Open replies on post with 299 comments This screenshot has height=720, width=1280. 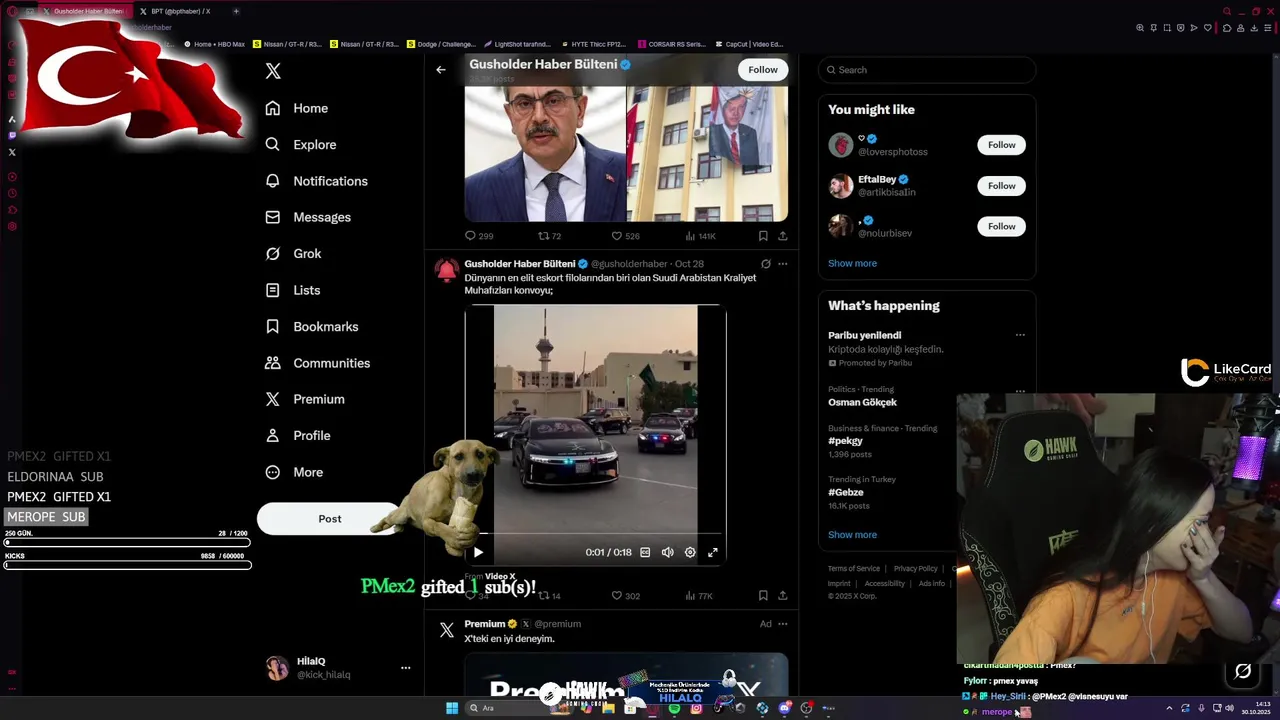tap(479, 236)
